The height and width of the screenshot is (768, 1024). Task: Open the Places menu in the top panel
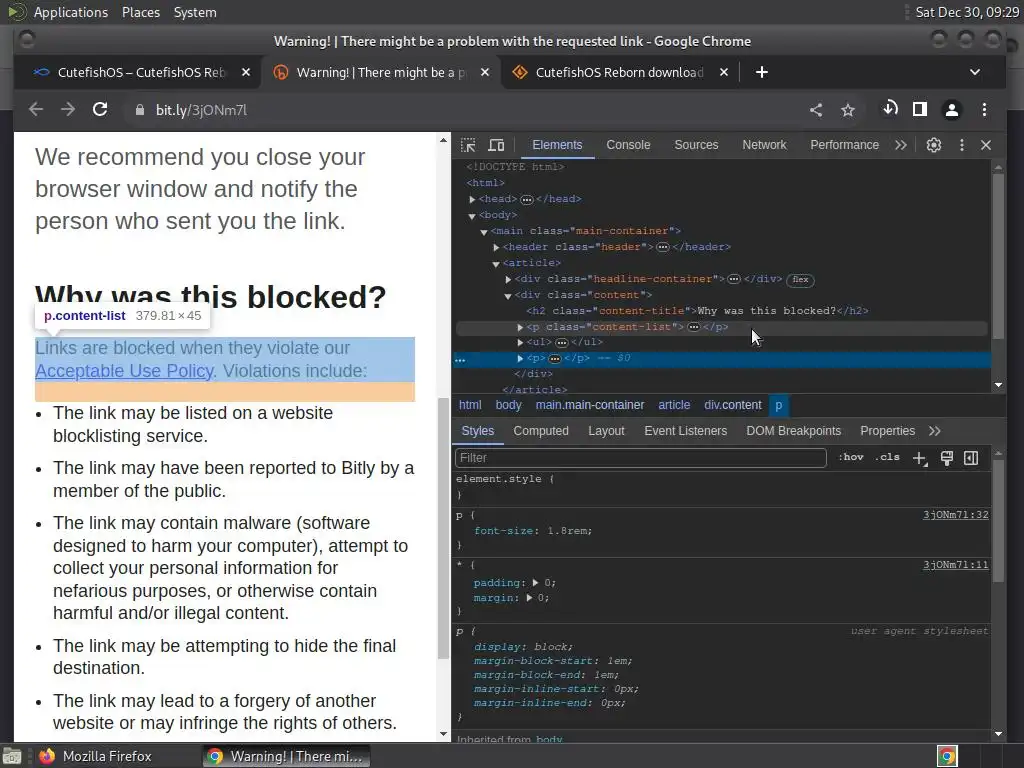(x=141, y=12)
